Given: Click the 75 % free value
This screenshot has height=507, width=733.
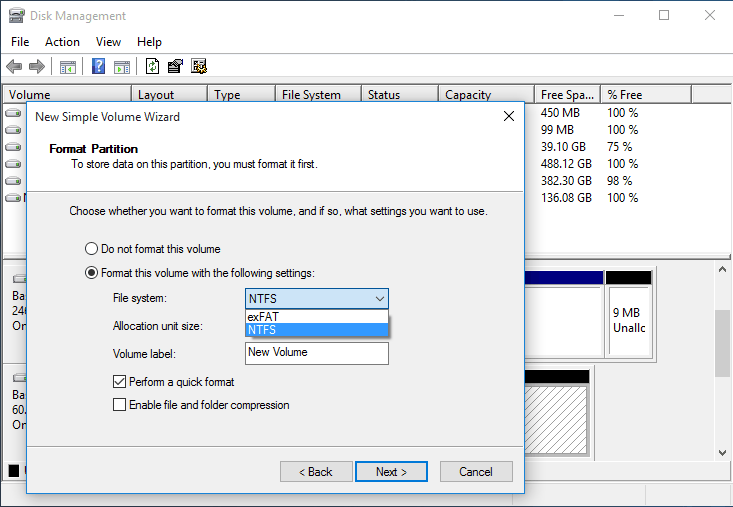Looking at the screenshot, I should click(x=619, y=147).
